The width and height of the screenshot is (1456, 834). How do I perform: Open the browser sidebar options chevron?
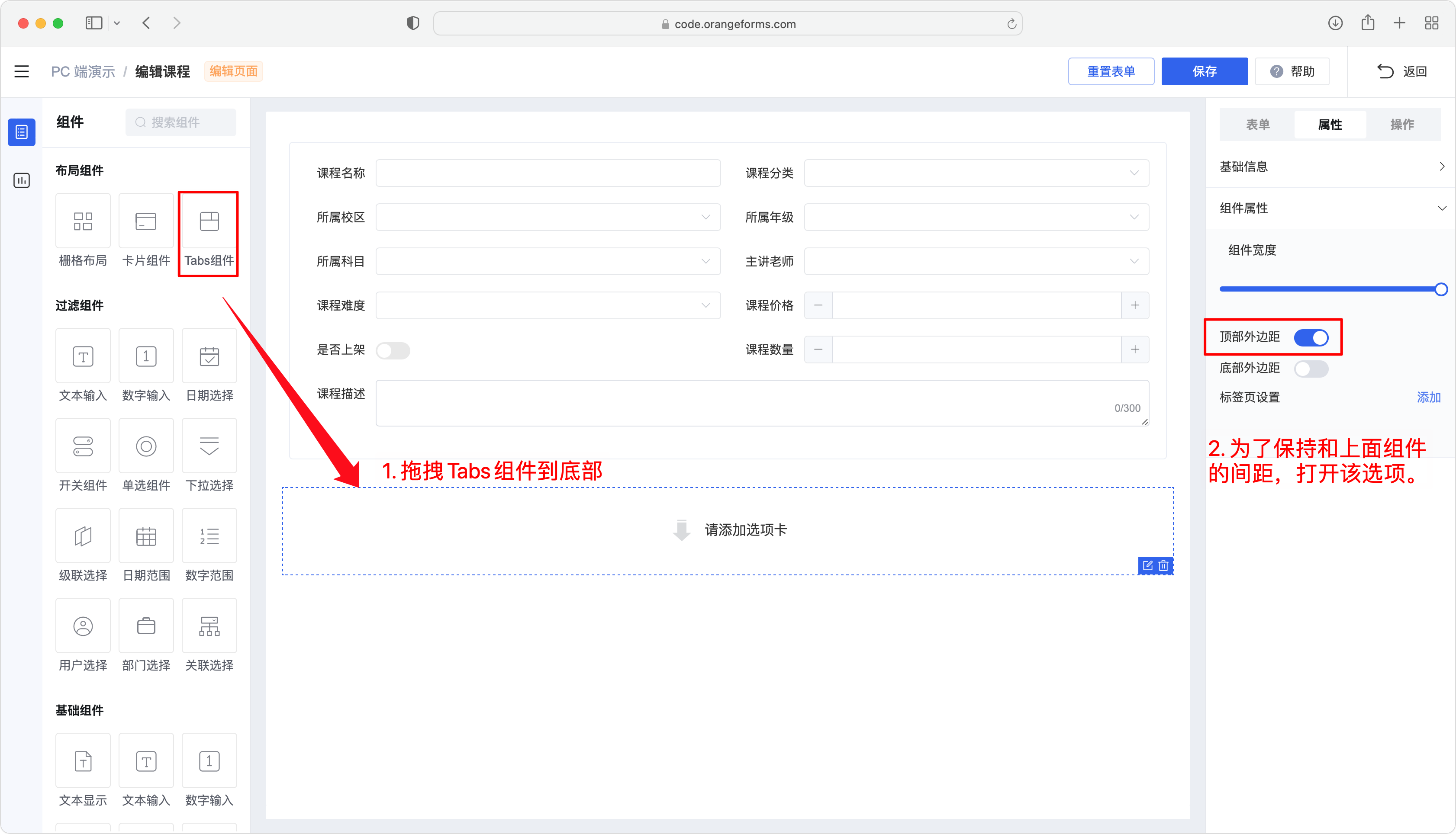point(117,23)
